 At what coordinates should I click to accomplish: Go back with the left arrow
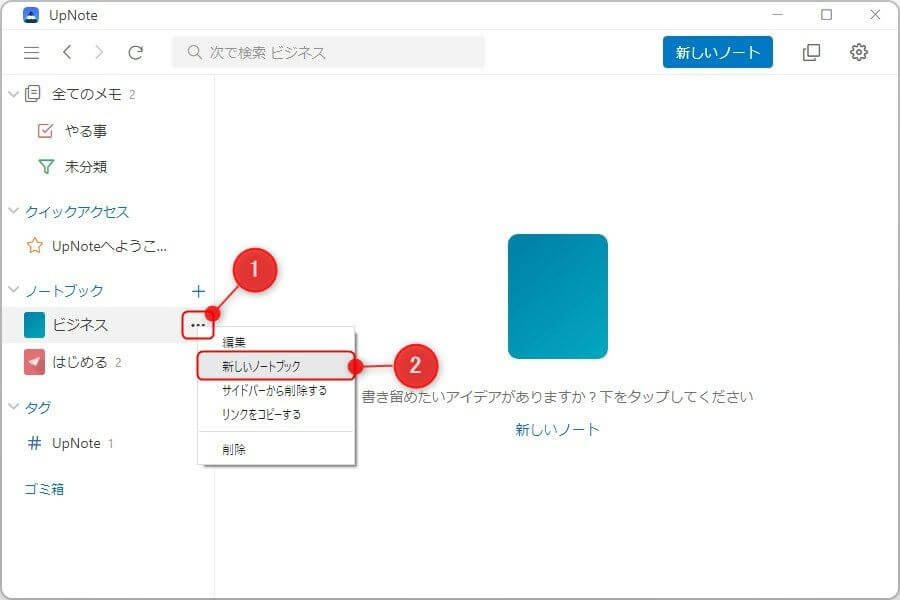[x=67, y=52]
